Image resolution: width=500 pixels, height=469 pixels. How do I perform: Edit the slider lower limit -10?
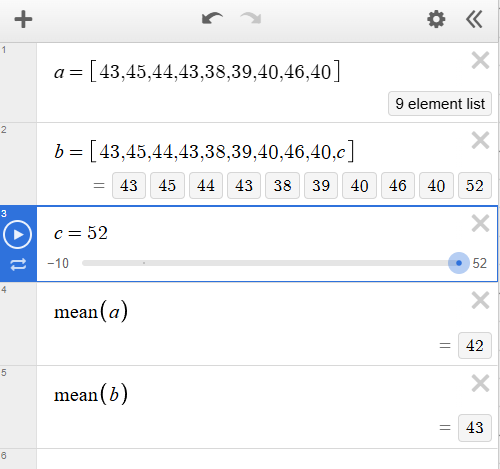(x=58, y=263)
